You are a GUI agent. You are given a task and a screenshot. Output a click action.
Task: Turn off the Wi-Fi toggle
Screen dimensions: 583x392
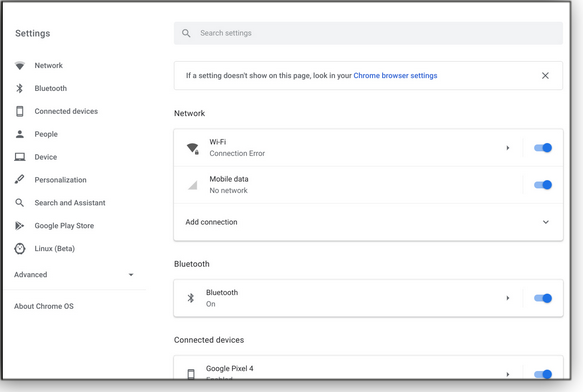coord(543,148)
